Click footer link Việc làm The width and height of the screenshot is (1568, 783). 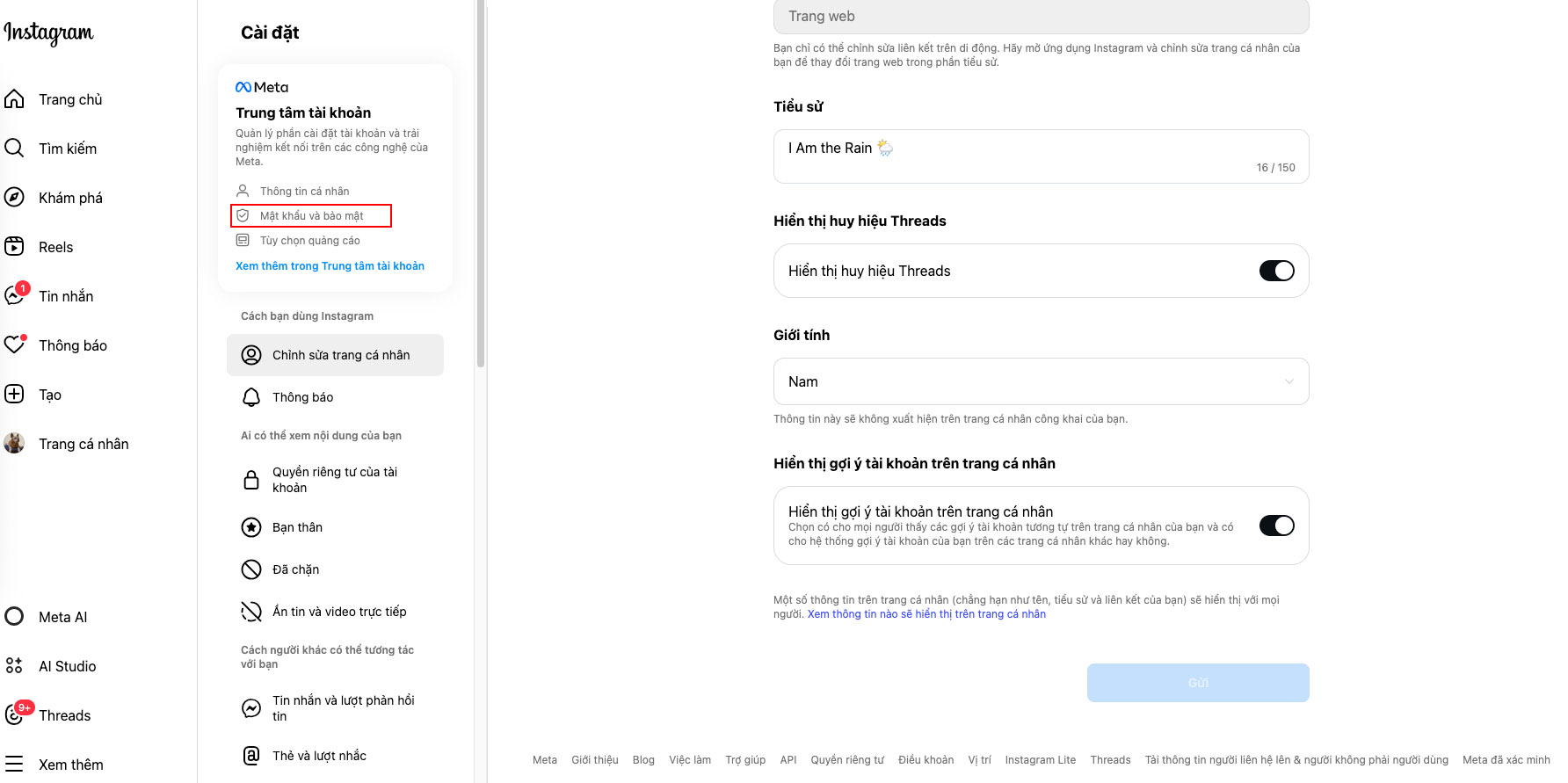[x=690, y=760]
